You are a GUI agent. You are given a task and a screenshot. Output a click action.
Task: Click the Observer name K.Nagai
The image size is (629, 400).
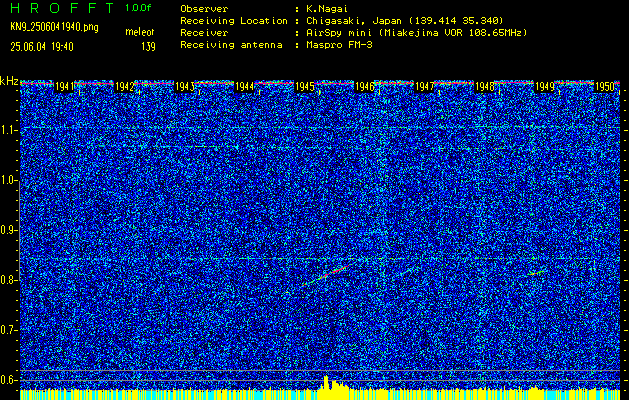(327, 9)
